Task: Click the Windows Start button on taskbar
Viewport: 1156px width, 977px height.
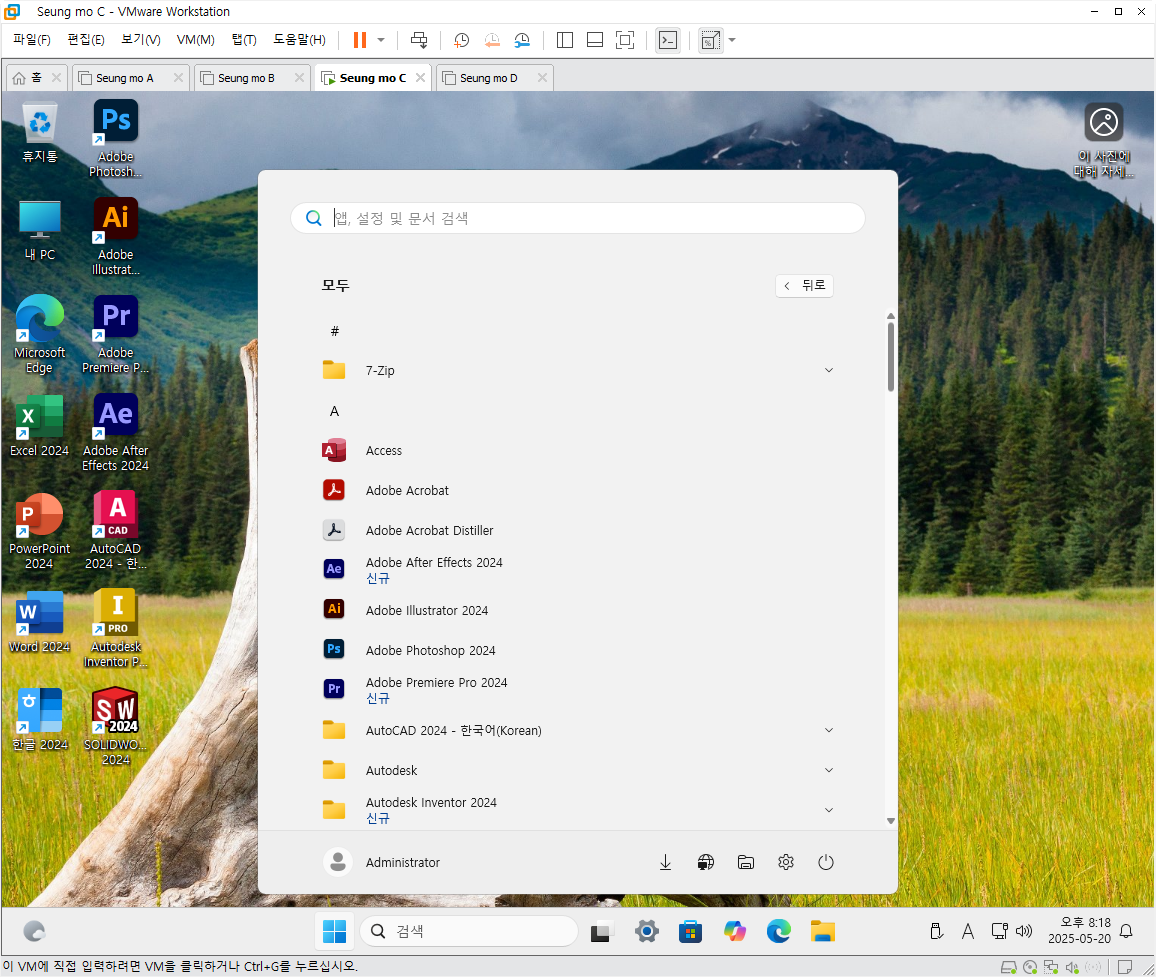Action: coord(334,931)
